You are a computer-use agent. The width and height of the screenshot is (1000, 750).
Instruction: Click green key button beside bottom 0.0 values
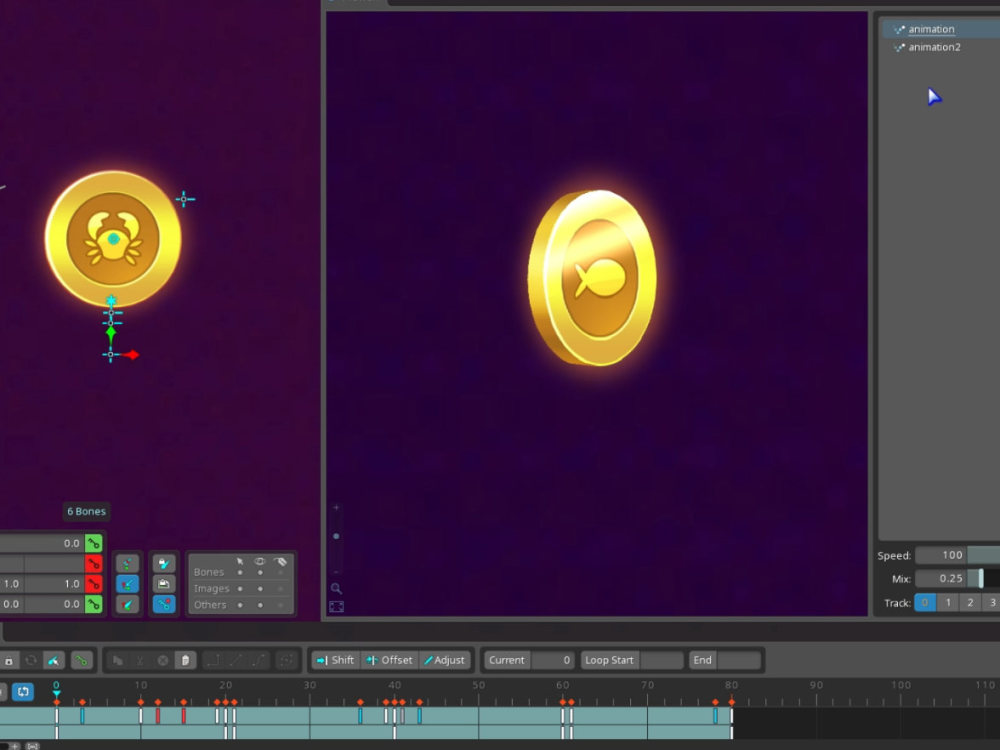point(94,604)
